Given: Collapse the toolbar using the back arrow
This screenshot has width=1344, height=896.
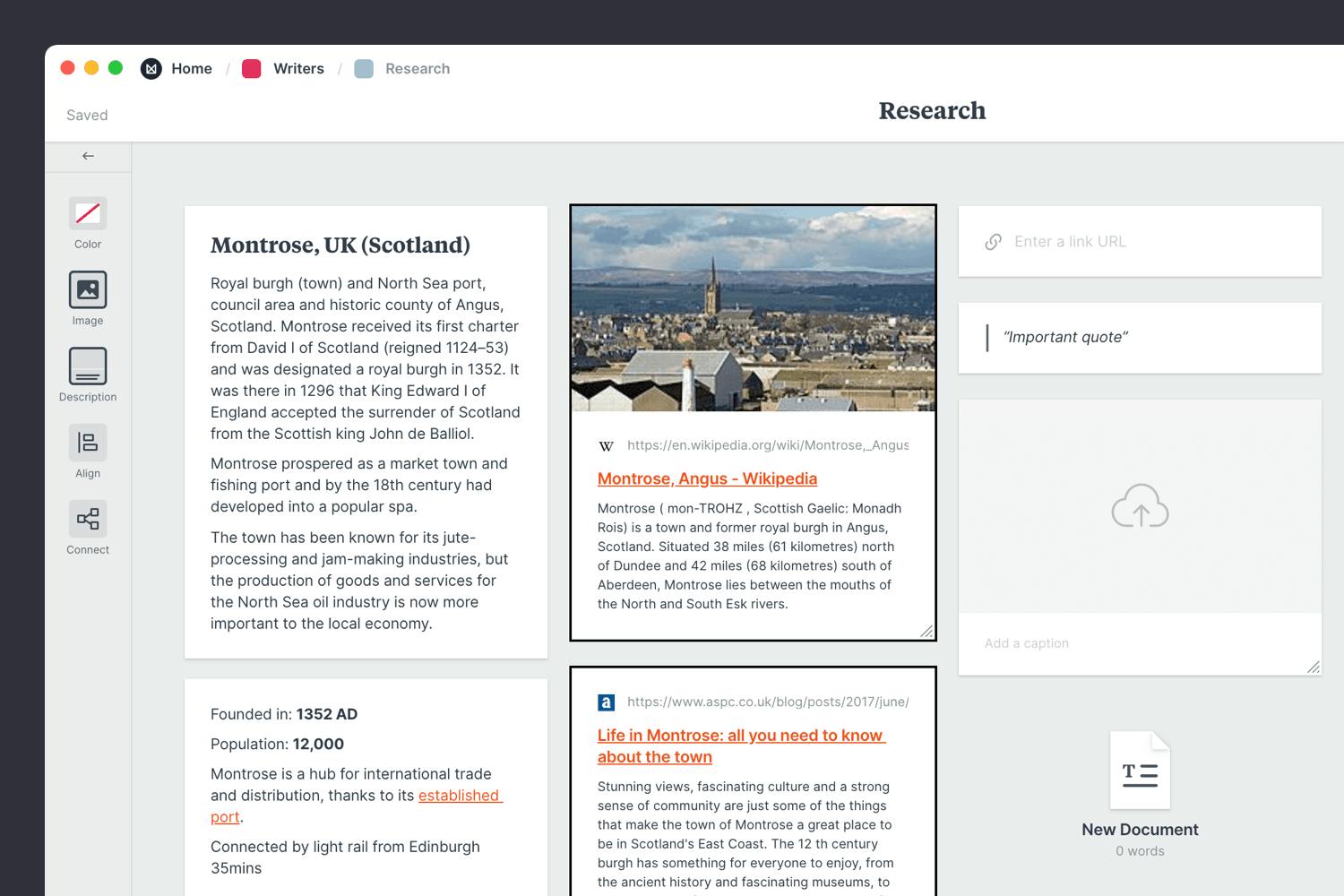Looking at the screenshot, I should point(87,155).
